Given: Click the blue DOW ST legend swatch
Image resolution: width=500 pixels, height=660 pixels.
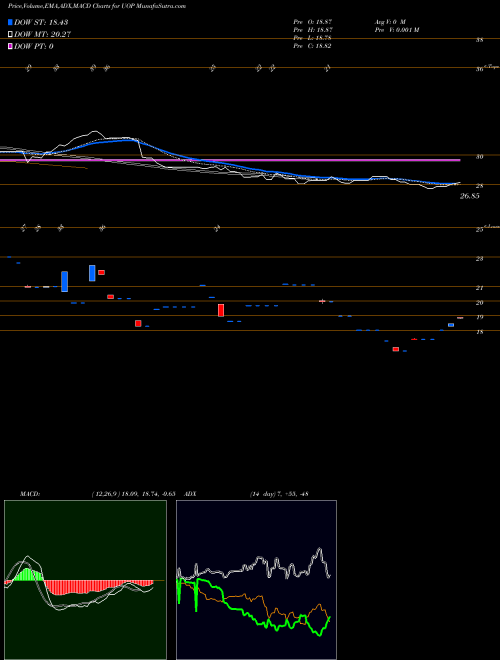Looking at the screenshot, I should tap(10, 22).
